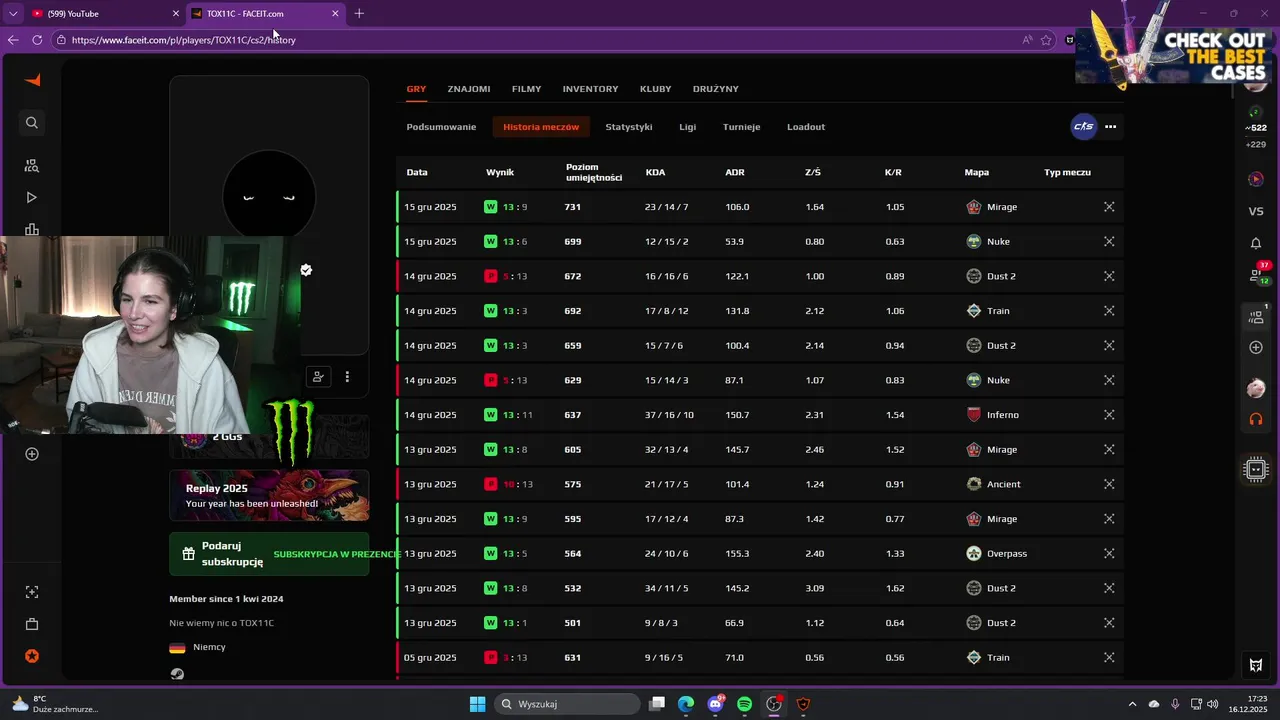Open Spotify from taskbar

(744, 704)
